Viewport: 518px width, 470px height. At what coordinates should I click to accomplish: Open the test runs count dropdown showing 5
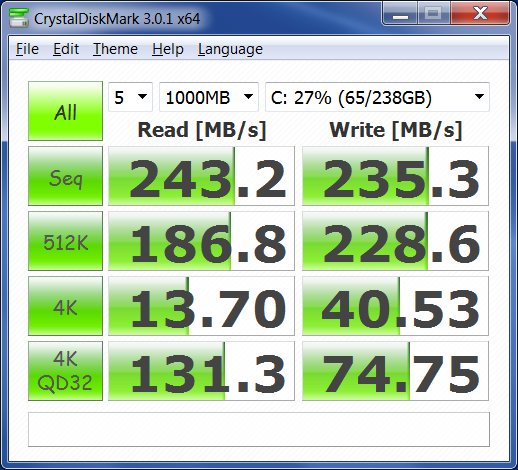pos(130,97)
